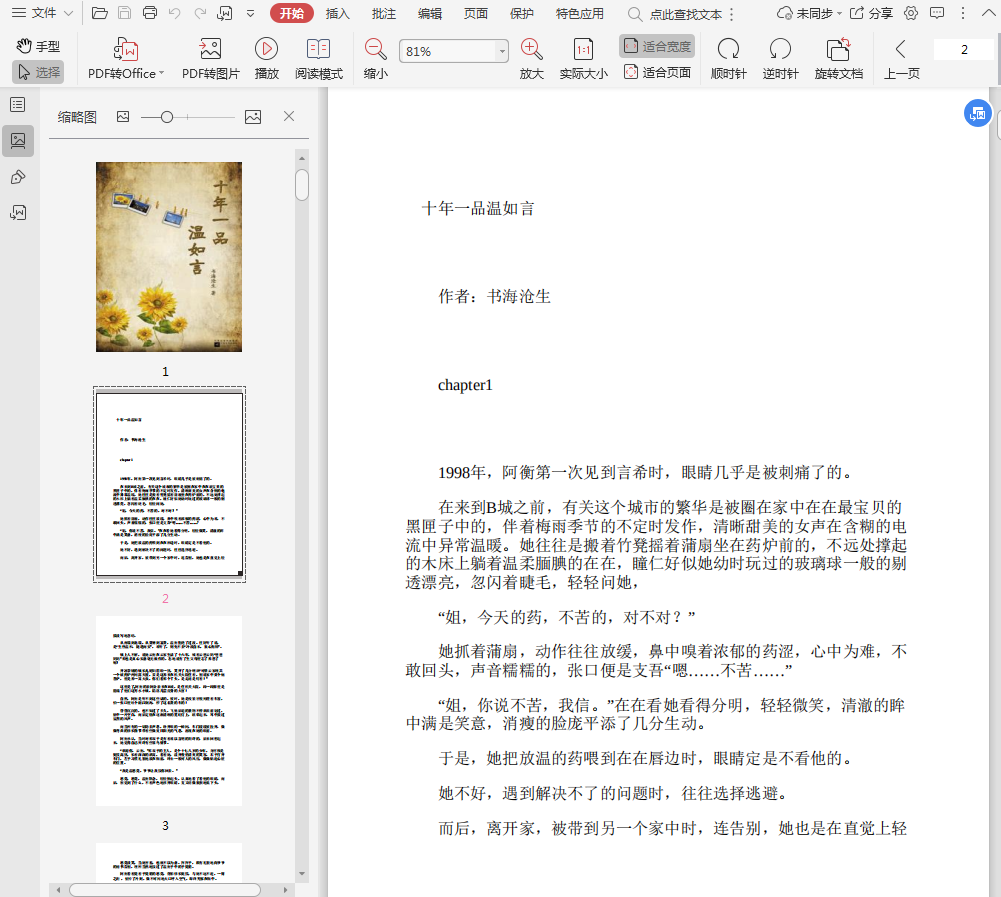Switch to the 批注 tab

384,13
